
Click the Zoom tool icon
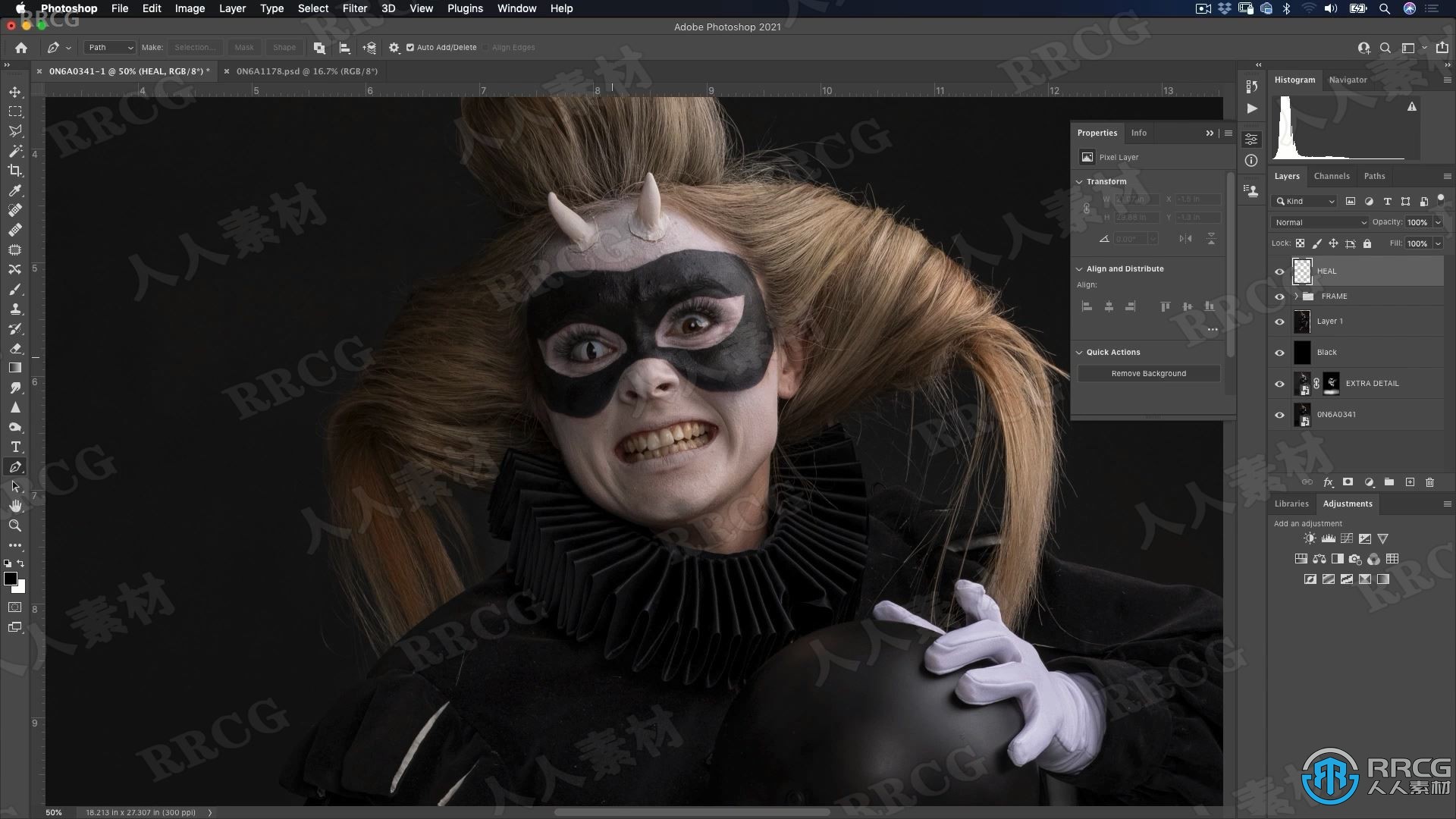14,525
